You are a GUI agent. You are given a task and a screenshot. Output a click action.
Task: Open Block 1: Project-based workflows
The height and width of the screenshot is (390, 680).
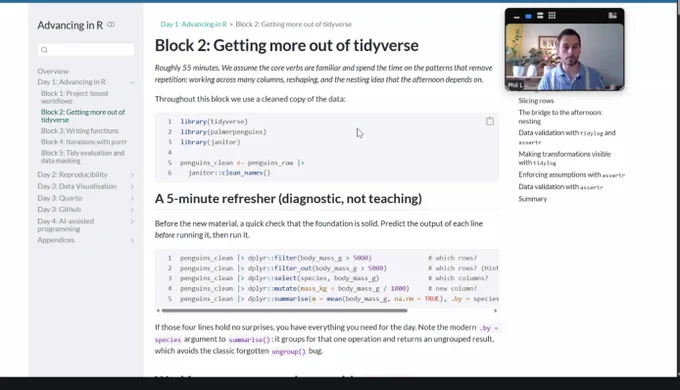coord(75,97)
